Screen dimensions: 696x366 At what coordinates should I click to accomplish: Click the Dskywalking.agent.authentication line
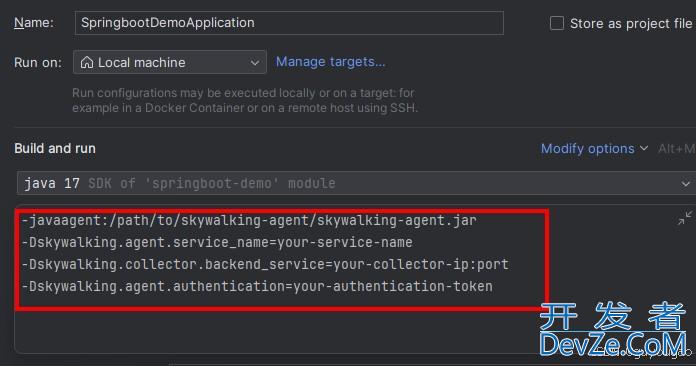click(x=257, y=287)
